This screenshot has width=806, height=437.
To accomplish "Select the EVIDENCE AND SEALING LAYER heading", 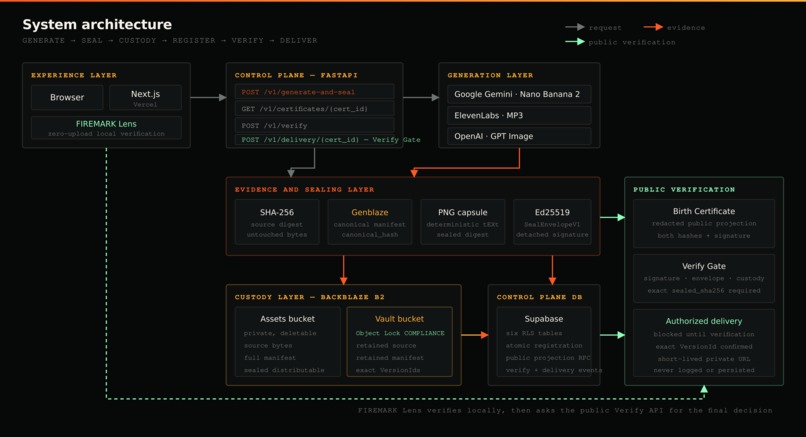I will pos(304,190).
